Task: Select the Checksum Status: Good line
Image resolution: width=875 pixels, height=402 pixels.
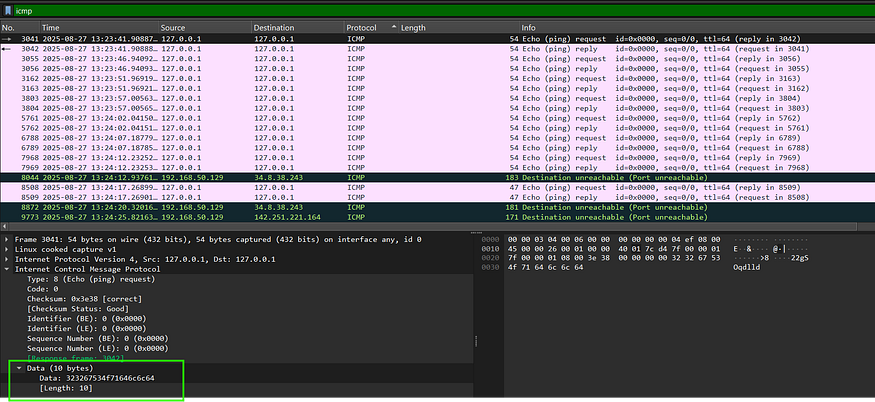Action: 78,309
